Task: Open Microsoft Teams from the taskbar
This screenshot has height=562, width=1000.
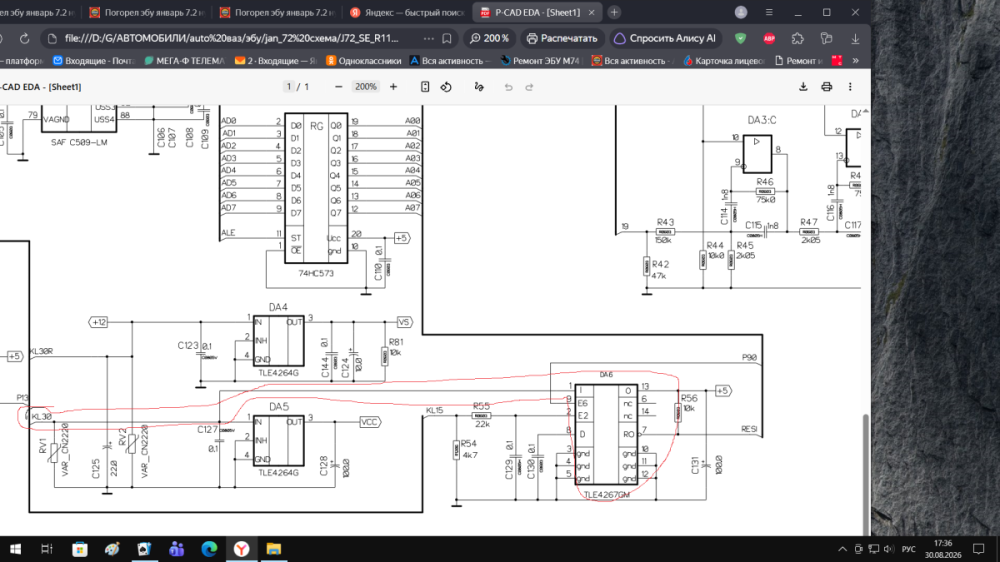Action: tap(177, 549)
